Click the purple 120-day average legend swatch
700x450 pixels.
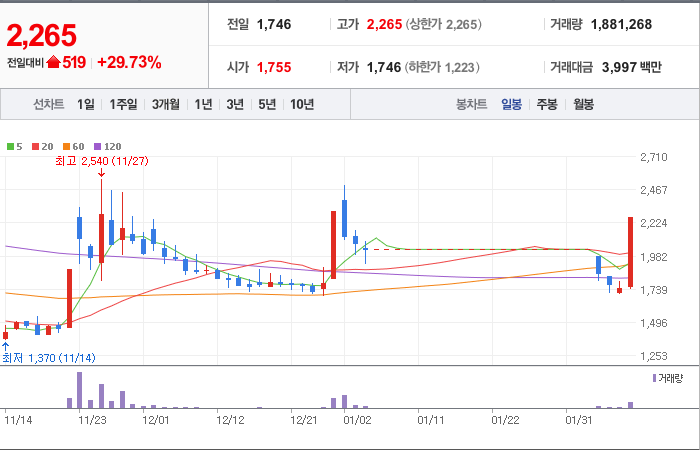click(98, 146)
